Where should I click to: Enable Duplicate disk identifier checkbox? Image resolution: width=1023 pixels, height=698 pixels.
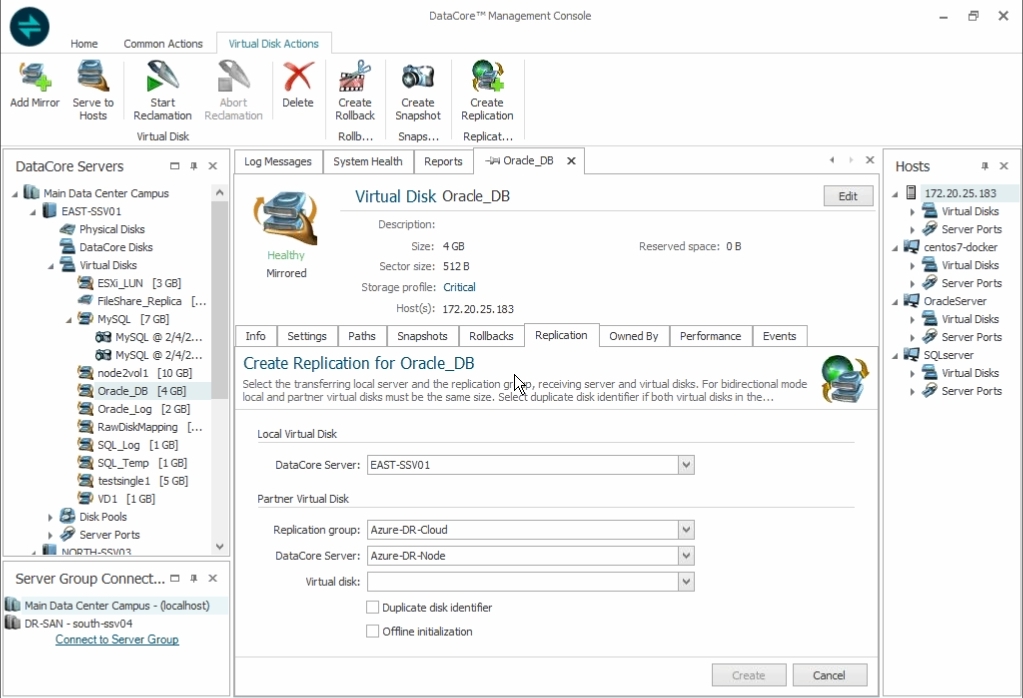coord(373,607)
